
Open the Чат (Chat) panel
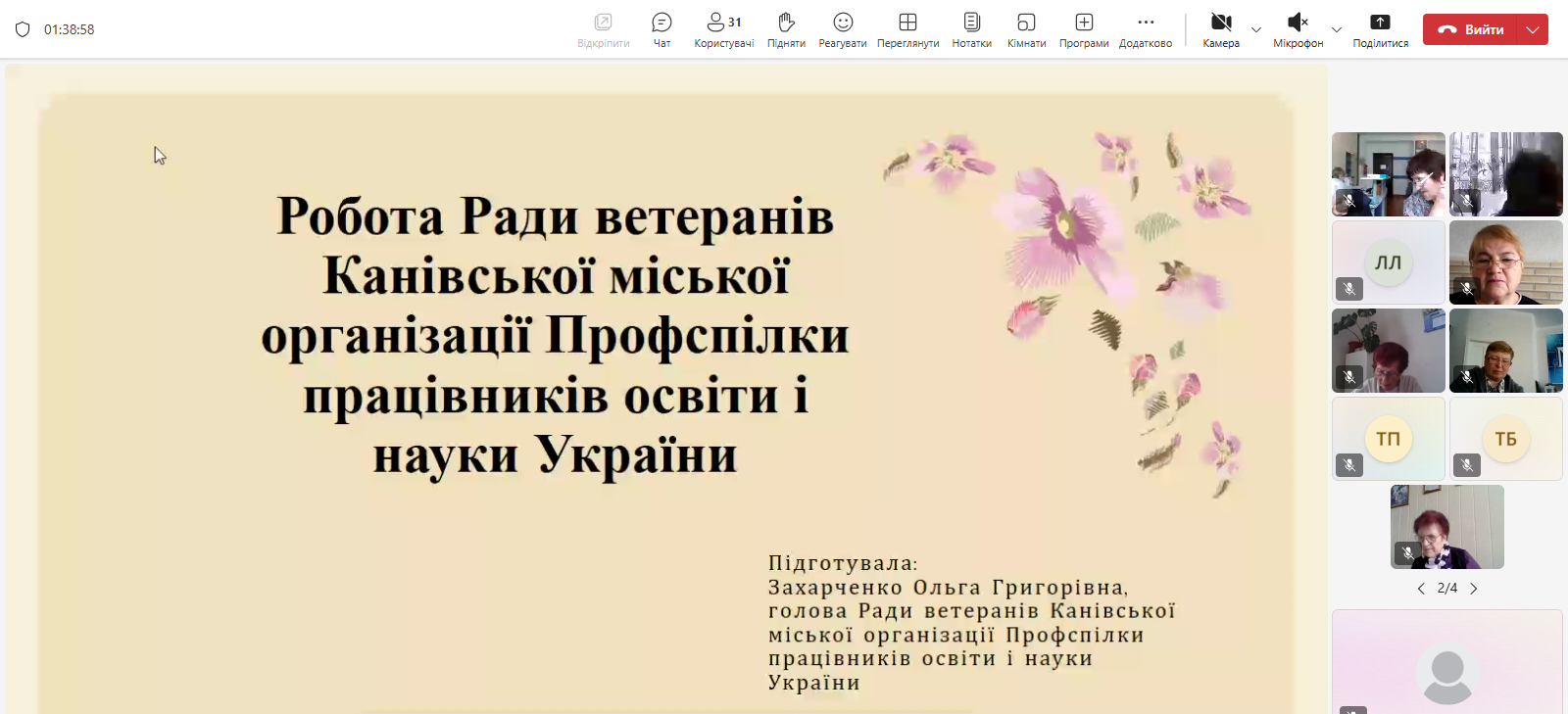(661, 29)
